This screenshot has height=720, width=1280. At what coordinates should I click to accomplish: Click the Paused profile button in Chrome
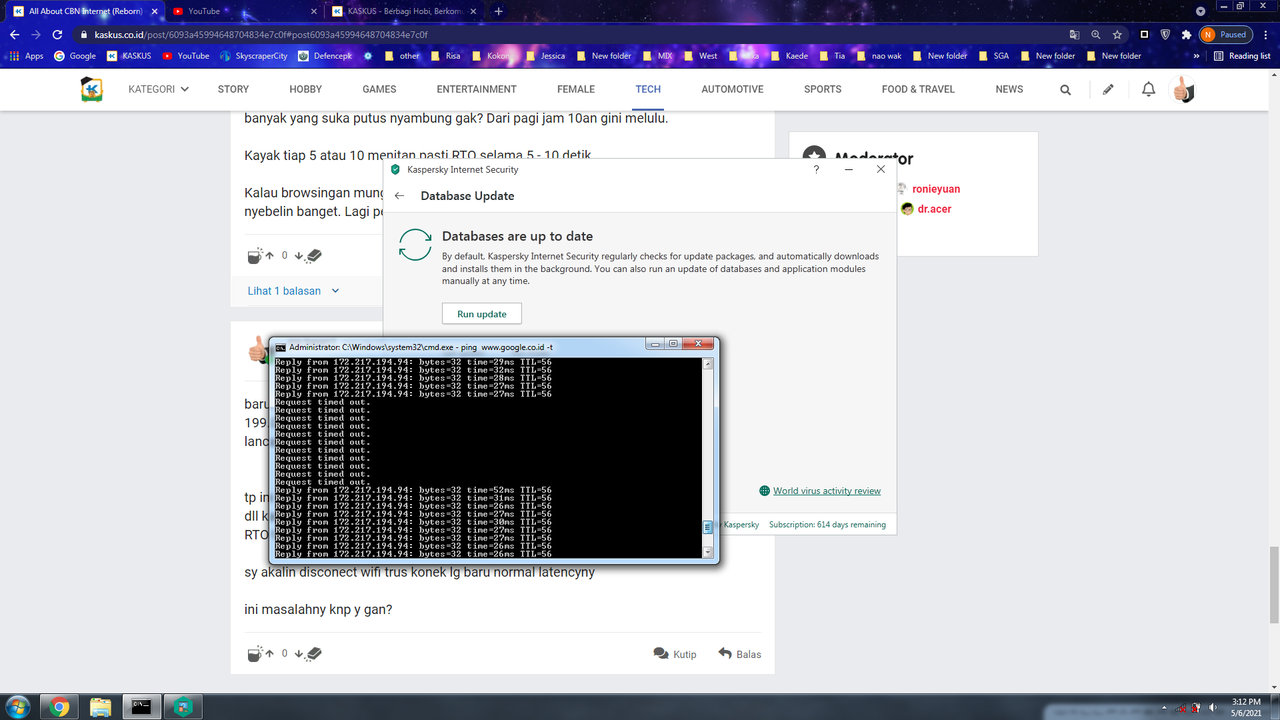tap(1226, 34)
